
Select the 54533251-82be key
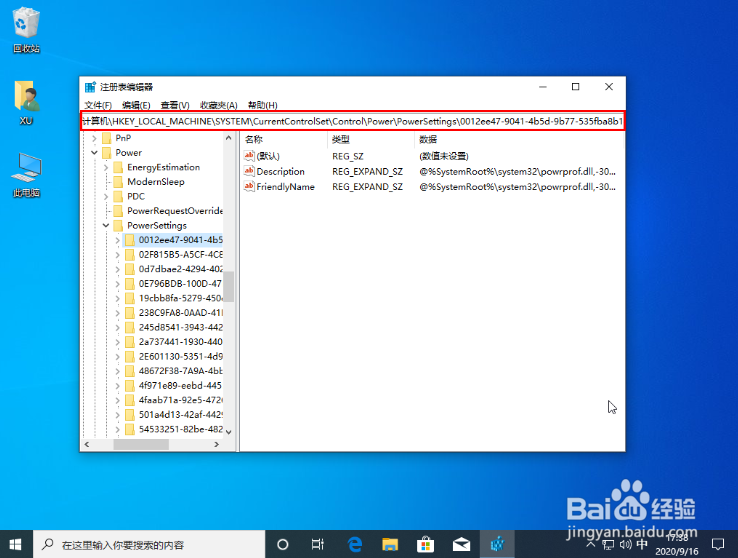179,430
